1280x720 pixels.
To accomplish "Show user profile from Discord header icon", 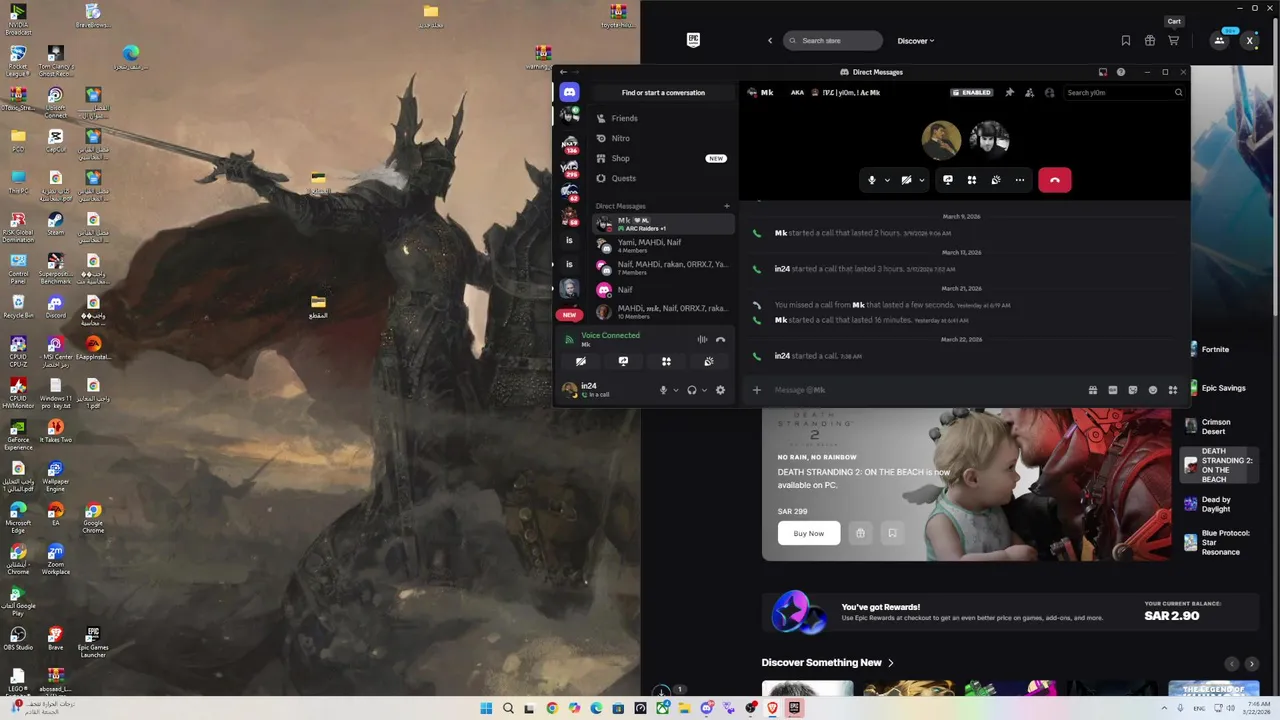I will pyautogui.click(x=1049, y=92).
